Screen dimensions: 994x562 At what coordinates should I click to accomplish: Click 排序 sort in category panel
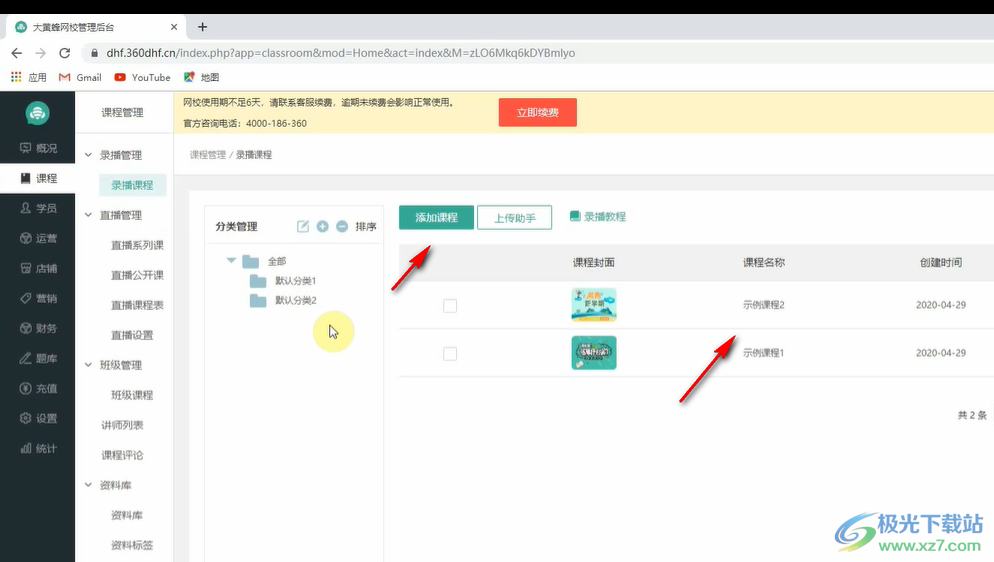(x=366, y=226)
